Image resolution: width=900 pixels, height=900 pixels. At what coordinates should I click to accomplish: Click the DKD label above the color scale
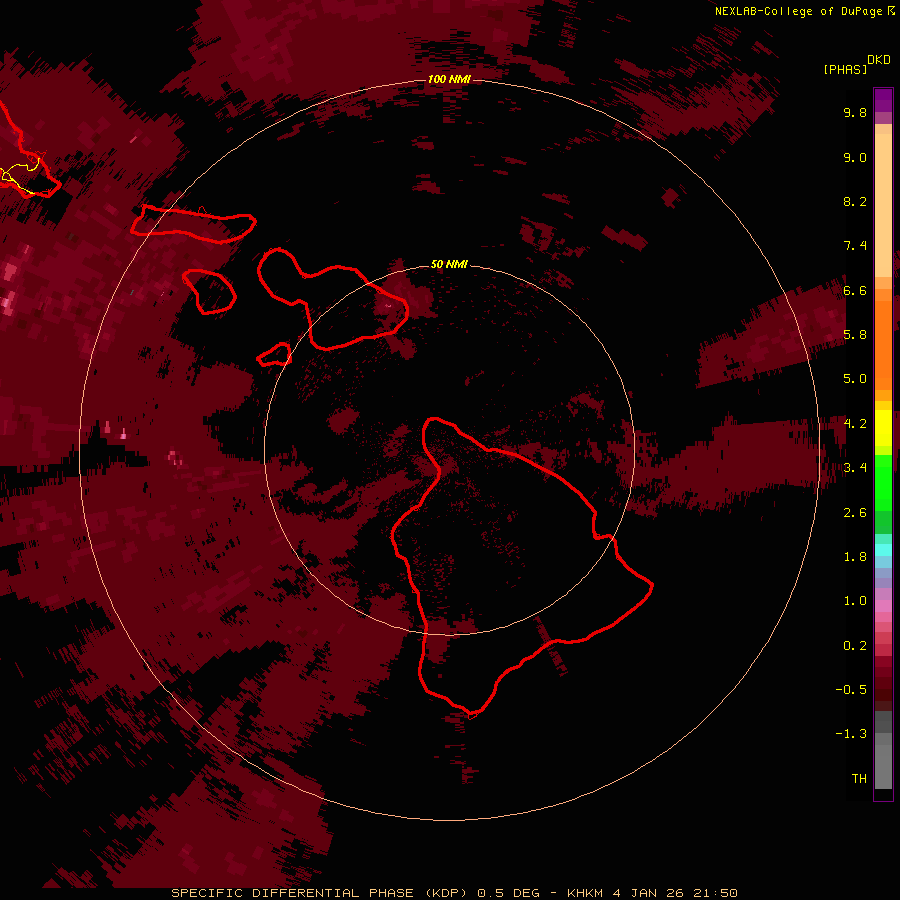coord(879,60)
